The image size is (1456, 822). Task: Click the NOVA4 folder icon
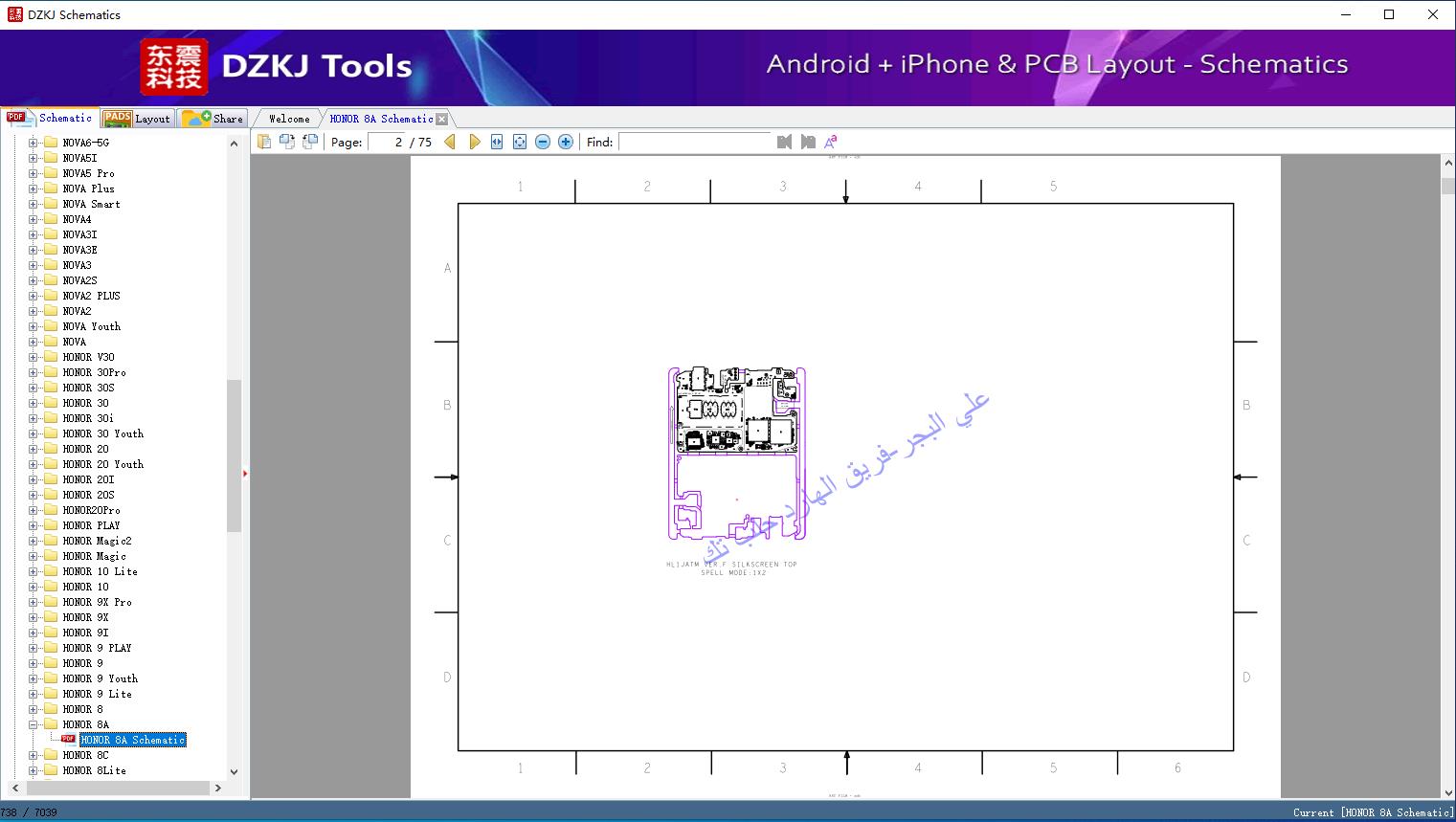coord(51,219)
